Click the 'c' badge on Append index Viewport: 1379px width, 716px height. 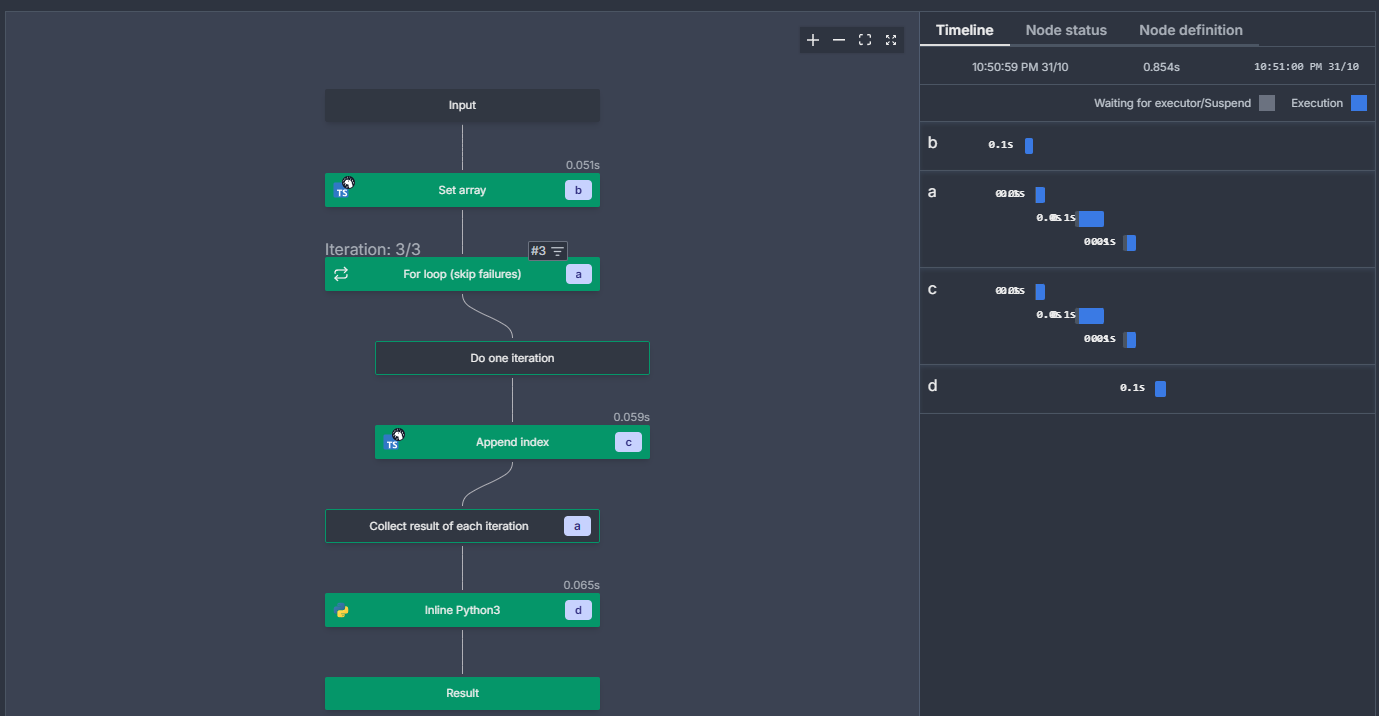[x=628, y=442]
